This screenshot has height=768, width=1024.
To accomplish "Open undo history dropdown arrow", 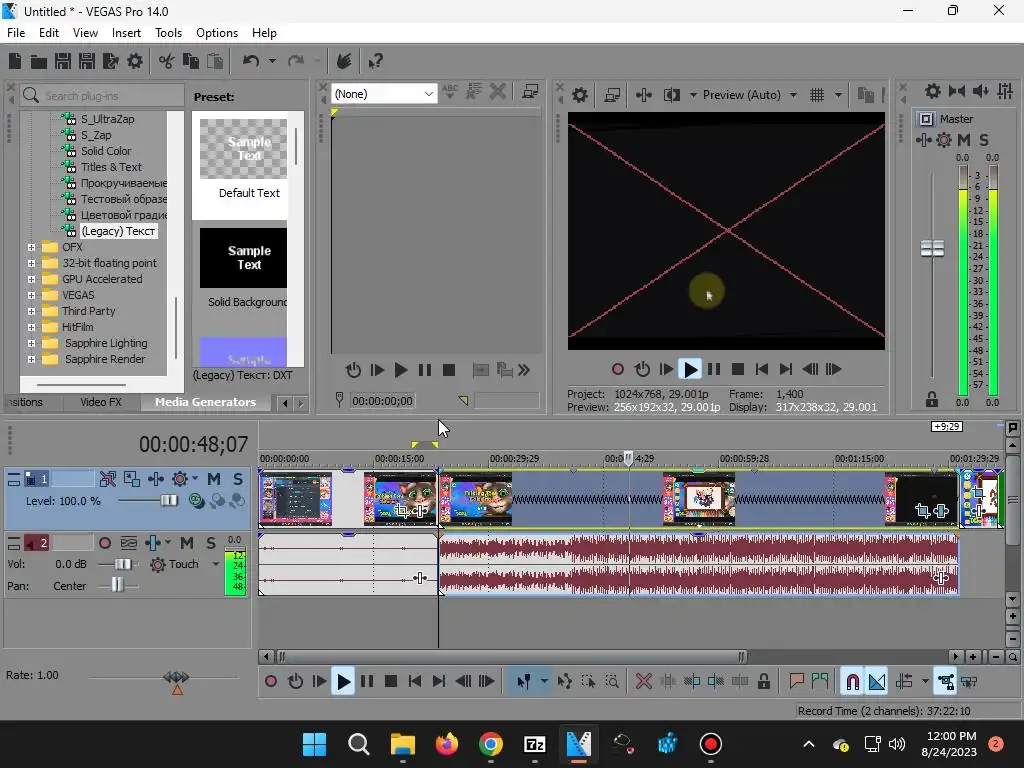I will tap(272, 61).
